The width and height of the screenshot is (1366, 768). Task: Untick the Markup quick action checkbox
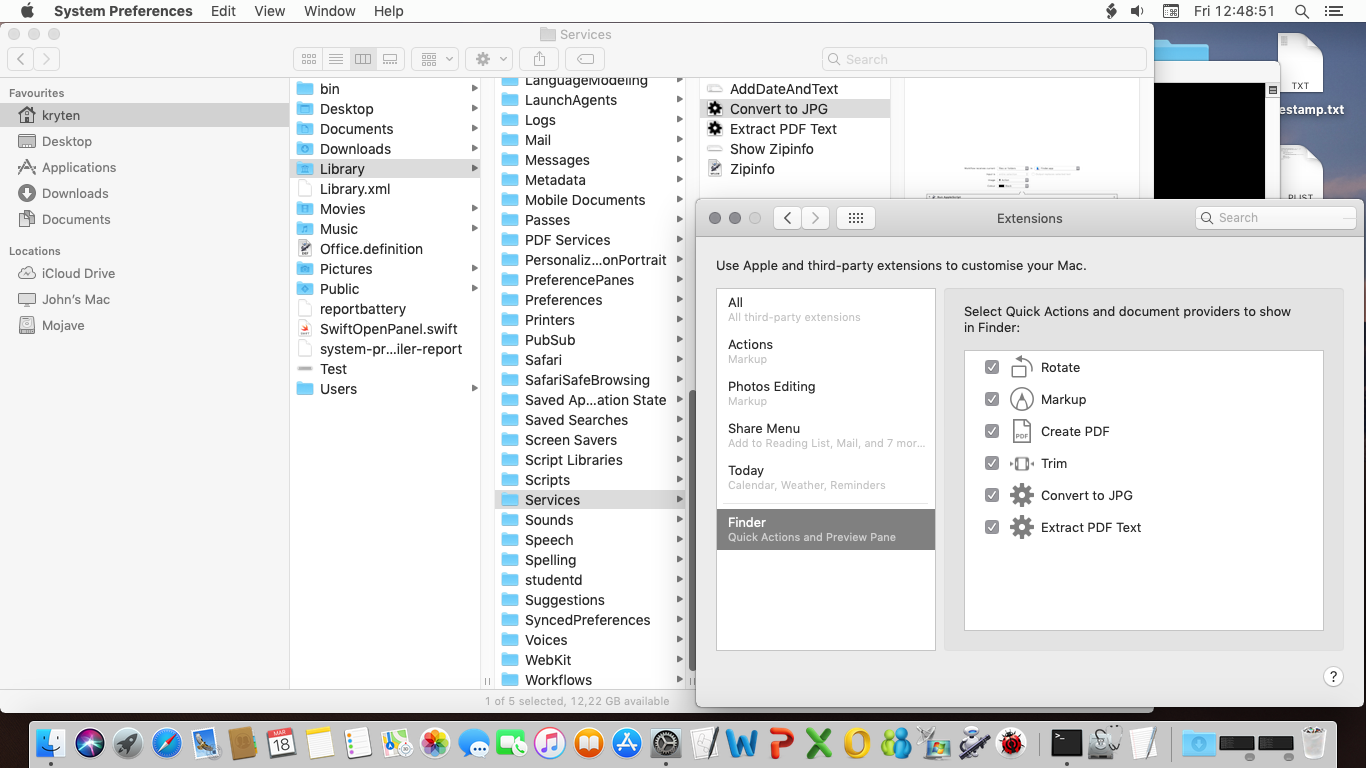(992, 399)
